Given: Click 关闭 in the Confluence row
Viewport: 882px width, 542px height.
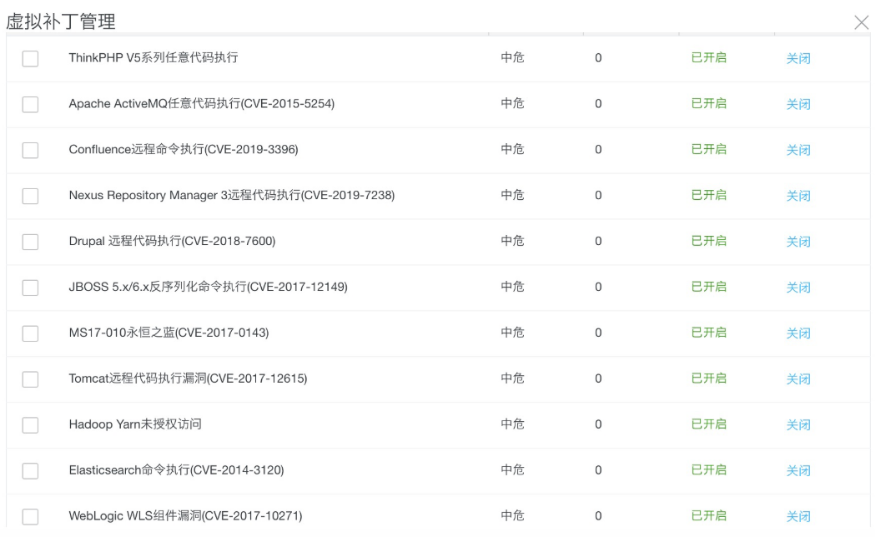Looking at the screenshot, I should (798, 150).
